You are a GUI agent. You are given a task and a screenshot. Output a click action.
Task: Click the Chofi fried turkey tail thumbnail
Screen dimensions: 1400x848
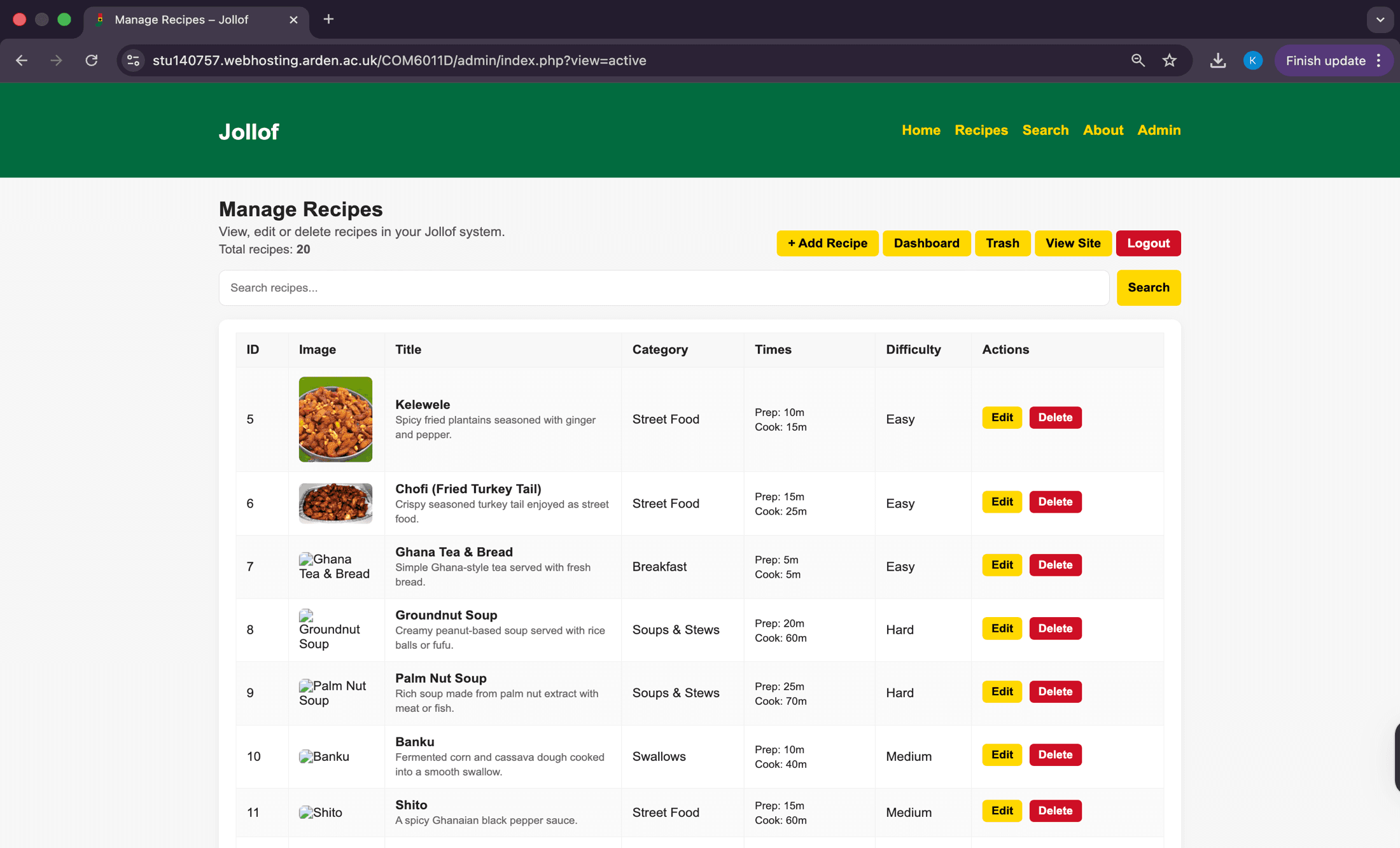(335, 503)
